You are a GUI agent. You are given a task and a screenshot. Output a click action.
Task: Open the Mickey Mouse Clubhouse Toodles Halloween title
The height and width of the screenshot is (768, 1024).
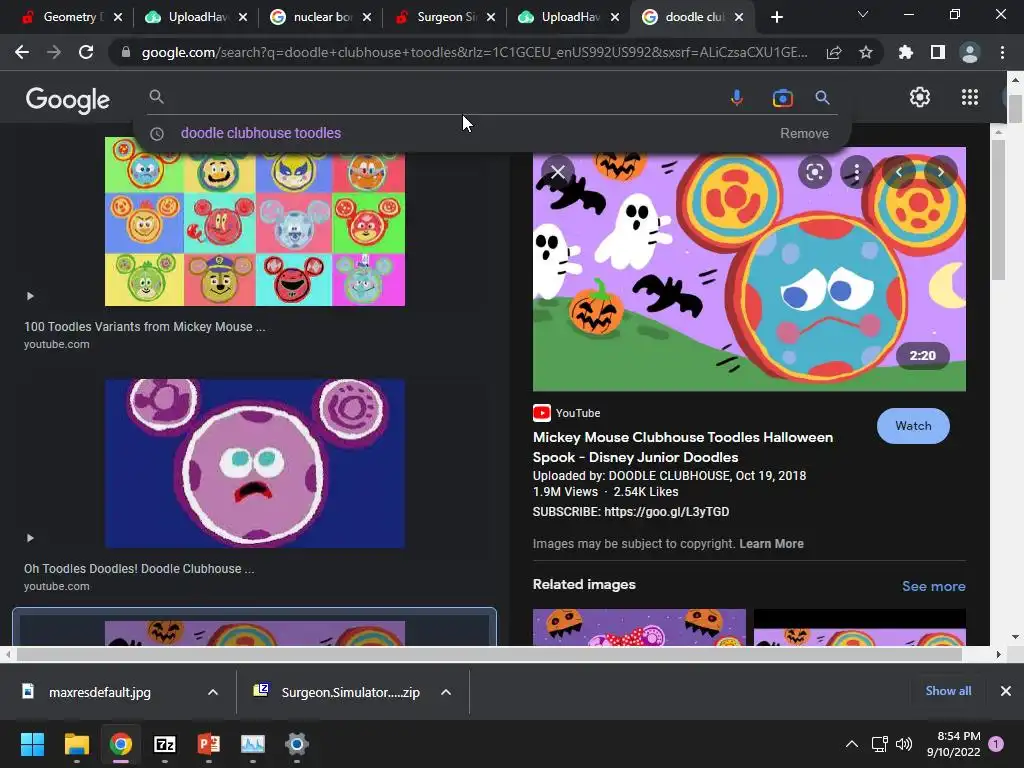tap(682, 447)
